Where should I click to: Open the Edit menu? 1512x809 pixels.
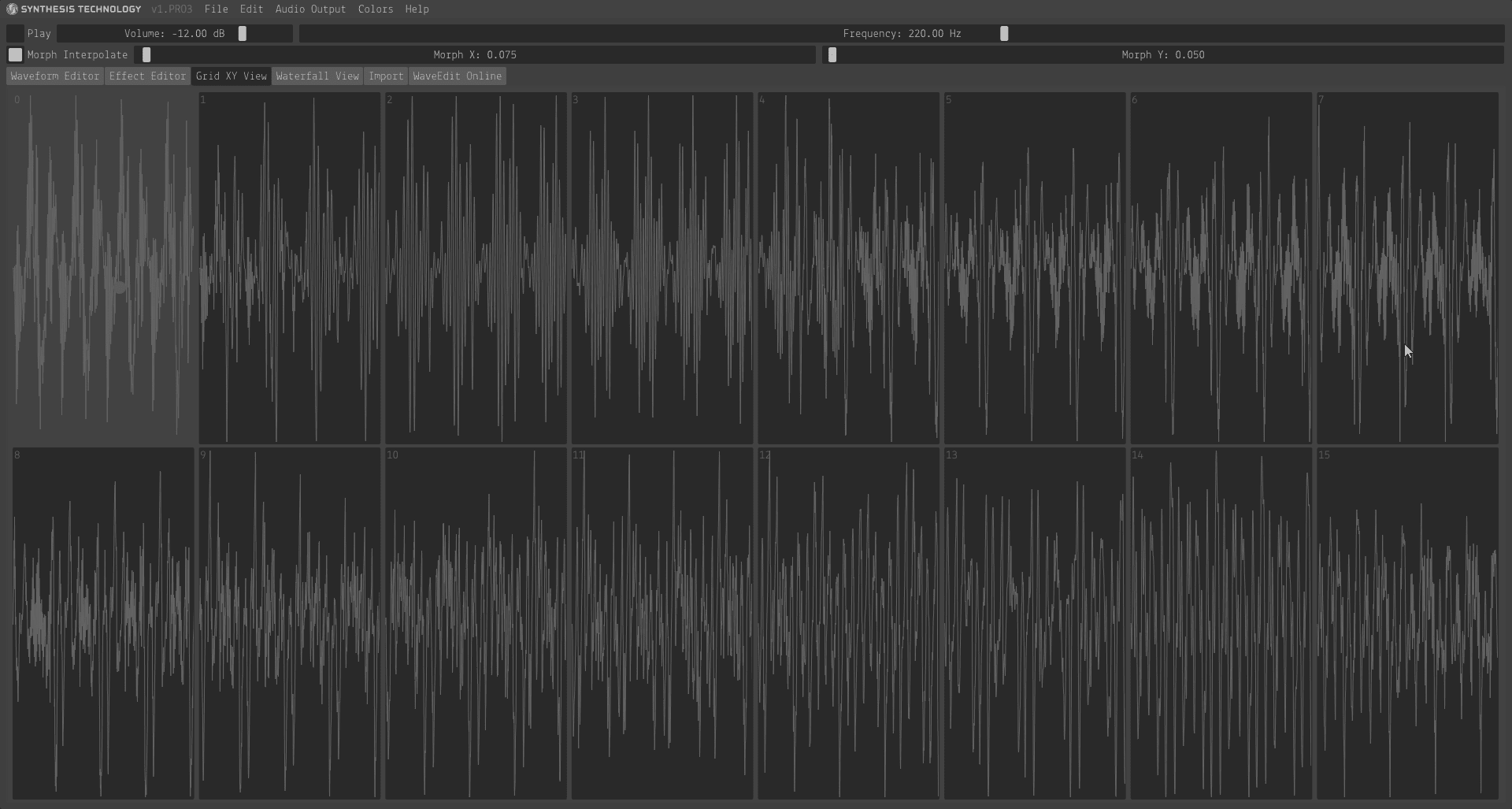point(251,9)
